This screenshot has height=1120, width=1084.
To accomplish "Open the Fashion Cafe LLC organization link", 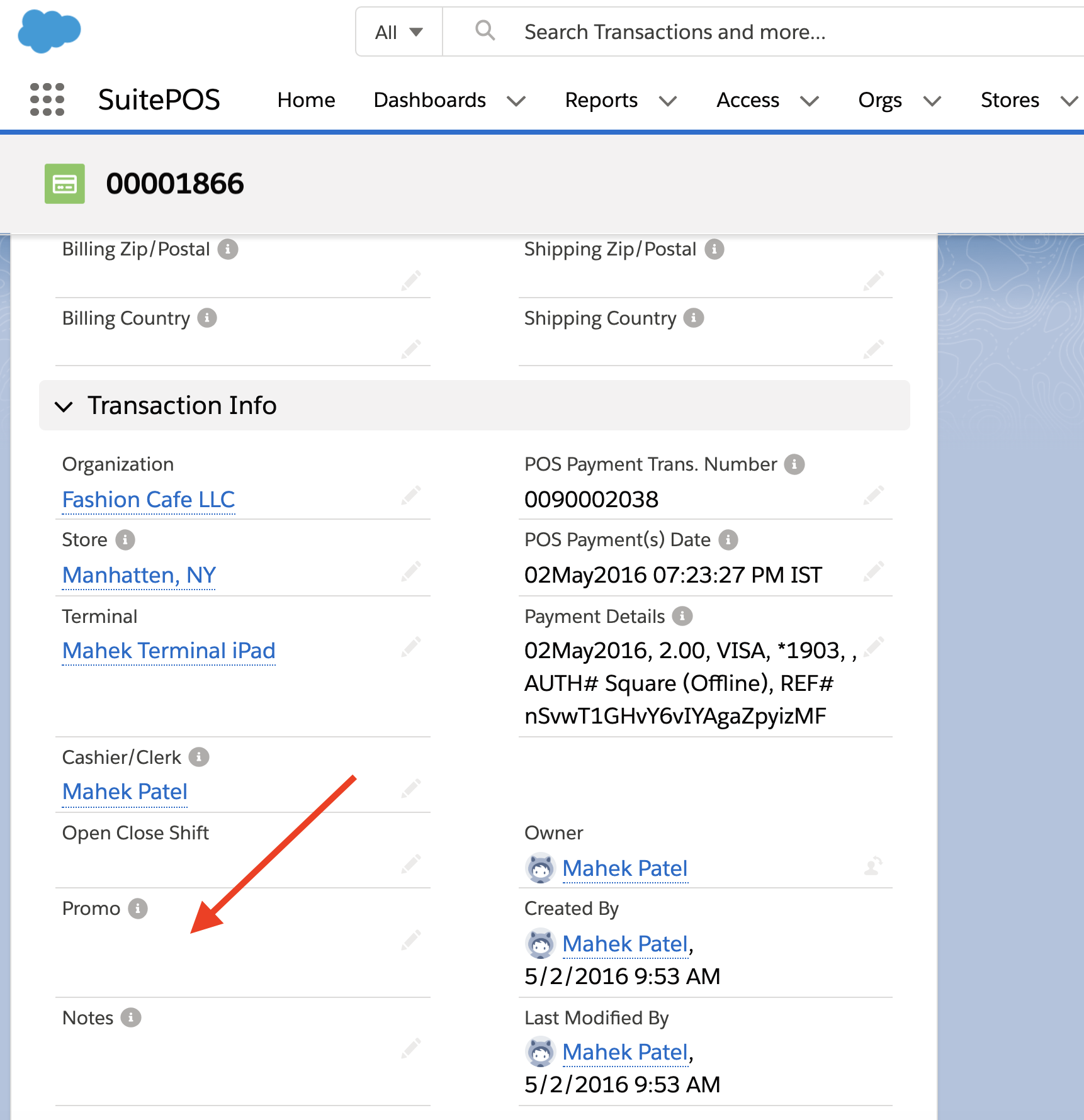I will click(x=149, y=500).
